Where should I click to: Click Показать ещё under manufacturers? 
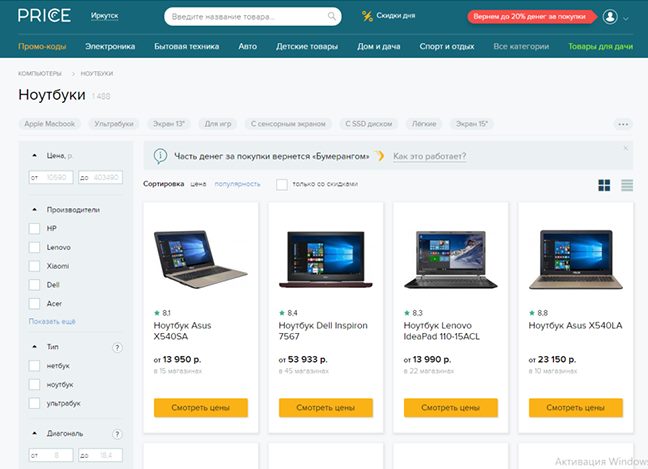pyautogui.click(x=52, y=321)
